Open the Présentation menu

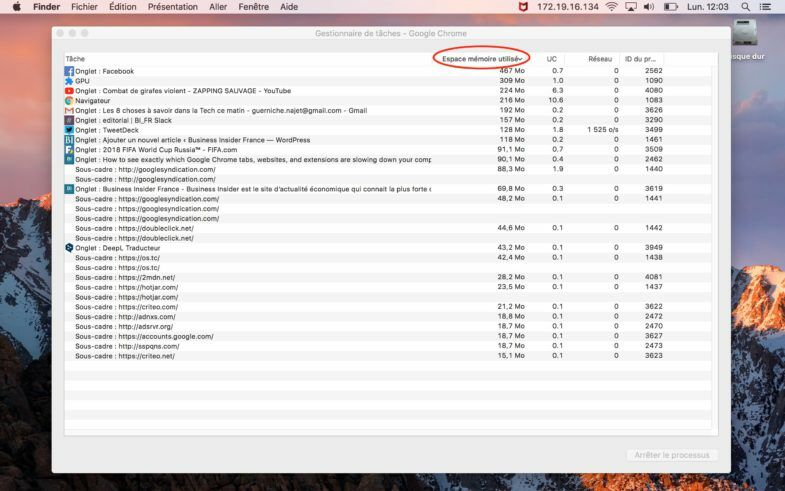pyautogui.click(x=173, y=7)
